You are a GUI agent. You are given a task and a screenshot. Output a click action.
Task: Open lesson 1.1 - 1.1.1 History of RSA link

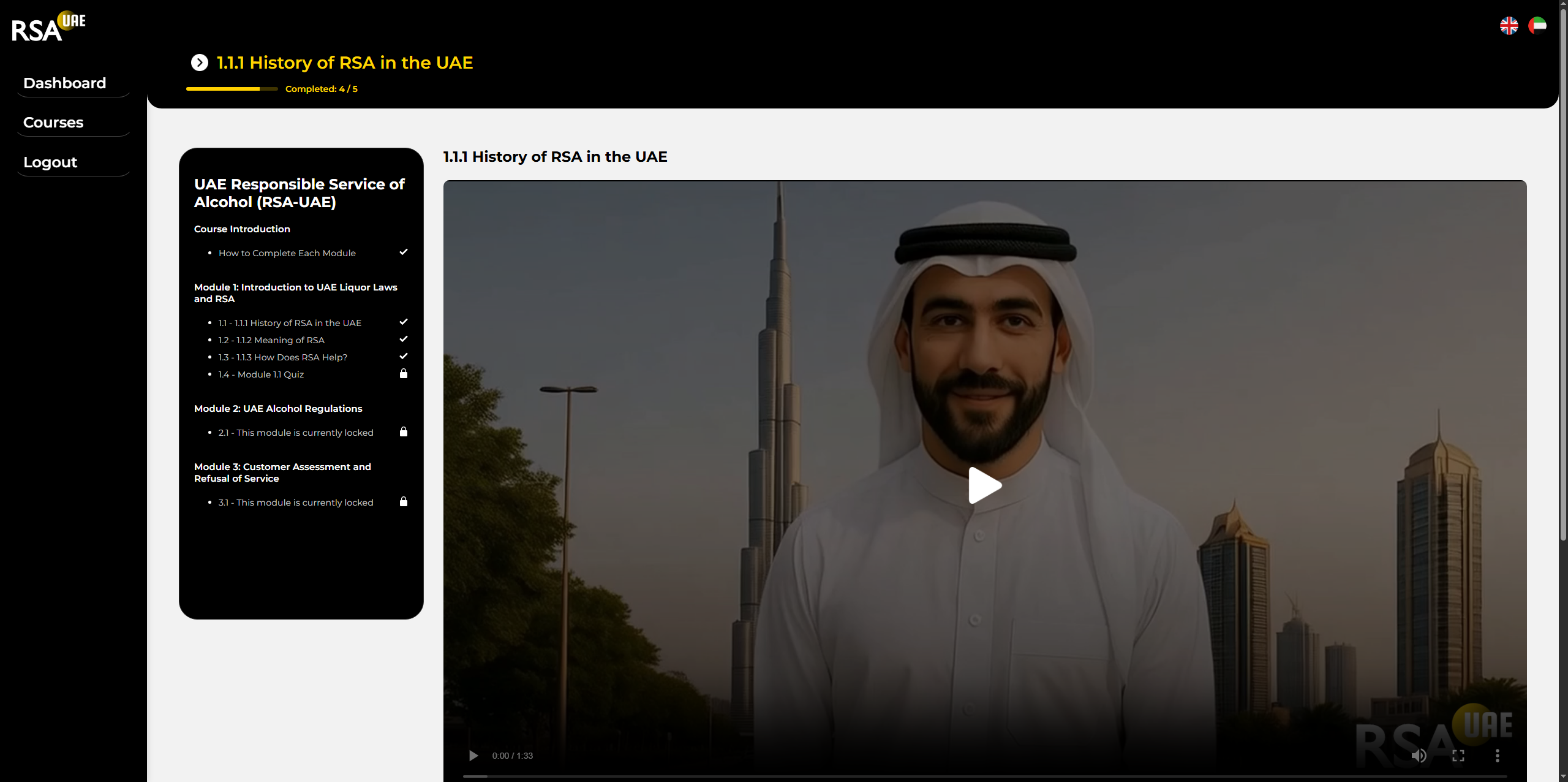click(x=290, y=323)
